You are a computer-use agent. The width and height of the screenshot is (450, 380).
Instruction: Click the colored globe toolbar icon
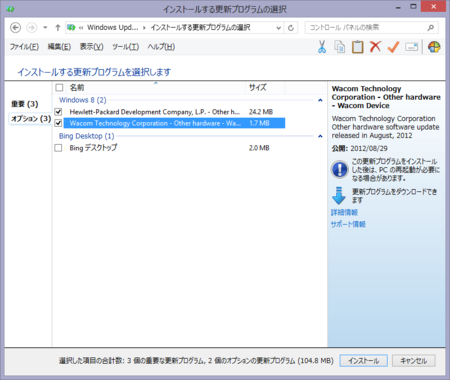pos(434,47)
